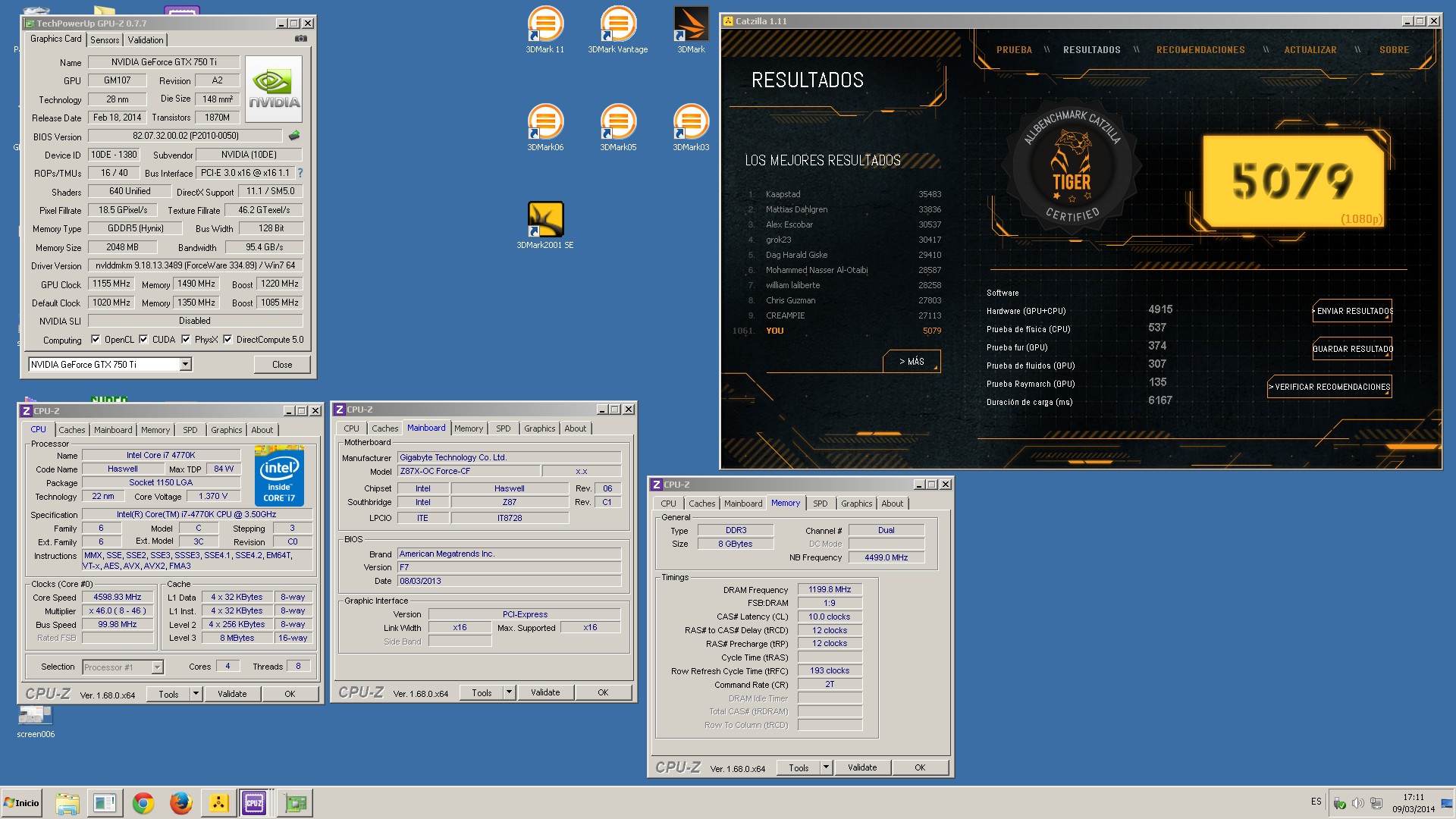Image resolution: width=1456 pixels, height=819 pixels.
Task: Switch to the CPU-Z taskbar icon
Action: 254,803
